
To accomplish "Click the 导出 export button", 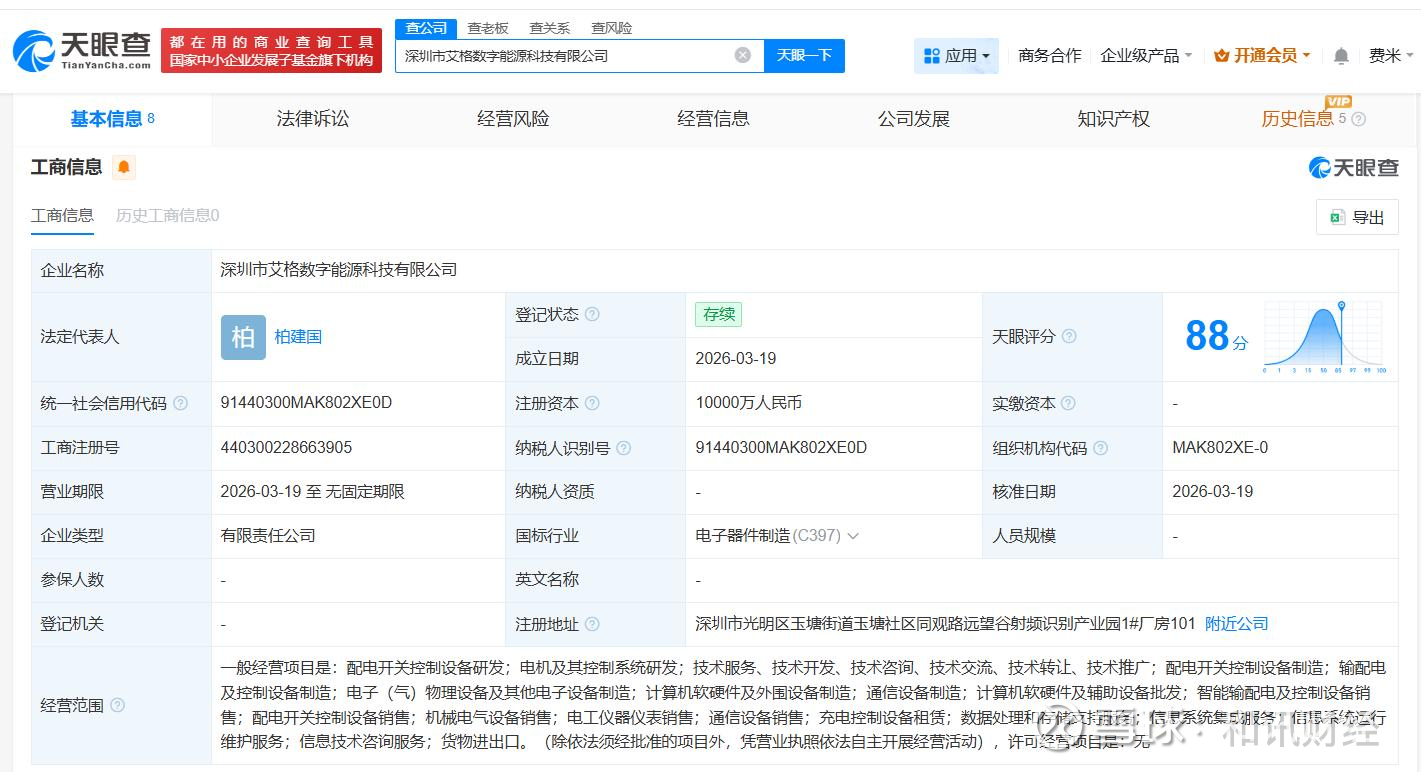I will coord(1357,217).
